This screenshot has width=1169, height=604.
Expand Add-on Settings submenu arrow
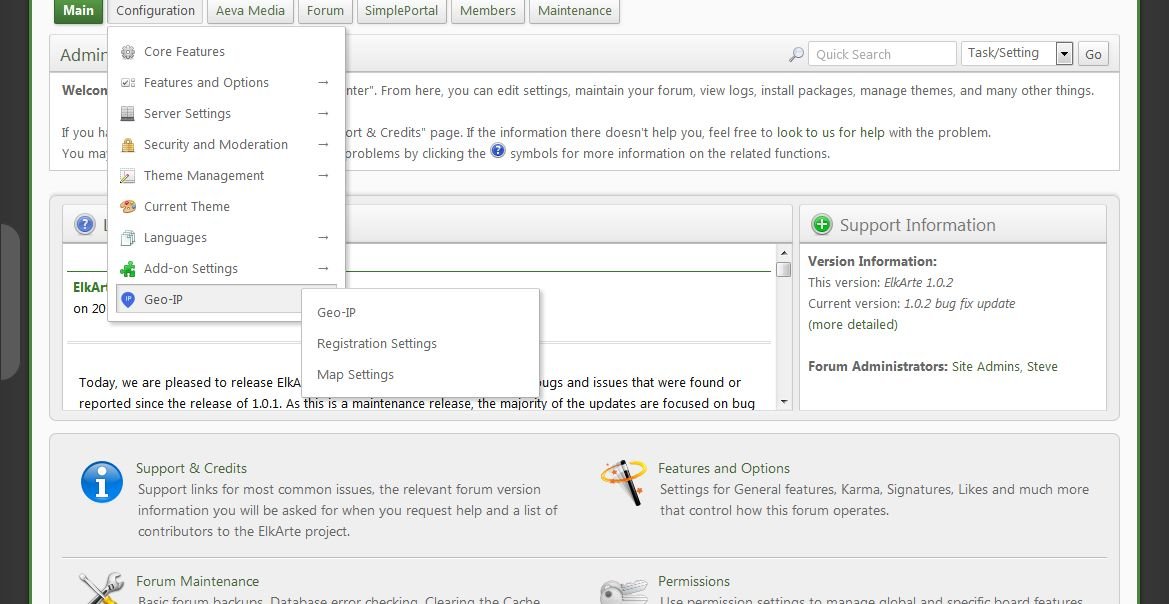click(x=323, y=268)
